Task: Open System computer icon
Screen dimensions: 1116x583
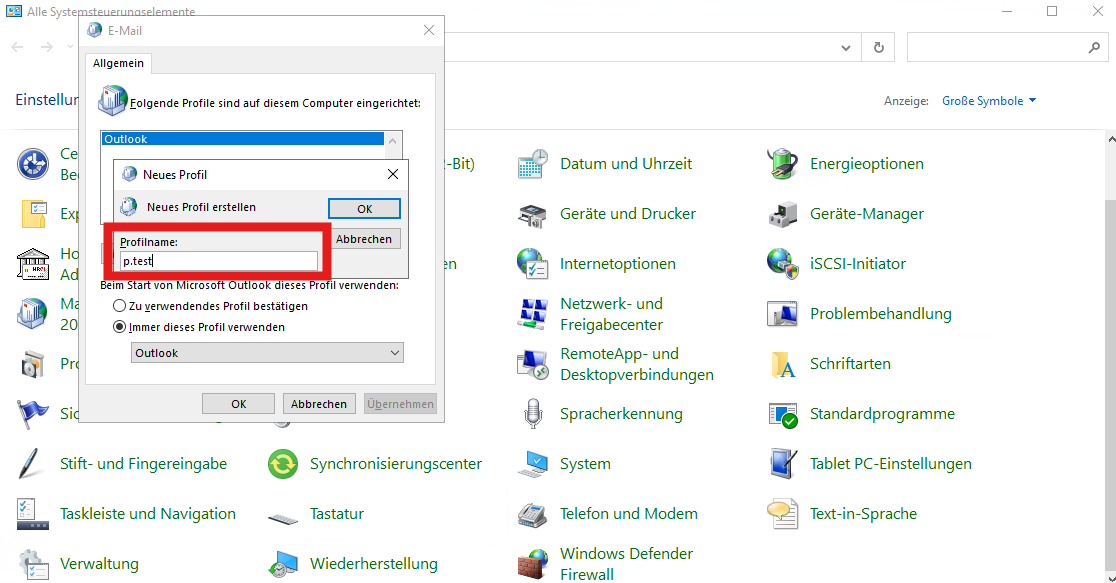Action: tap(532, 464)
